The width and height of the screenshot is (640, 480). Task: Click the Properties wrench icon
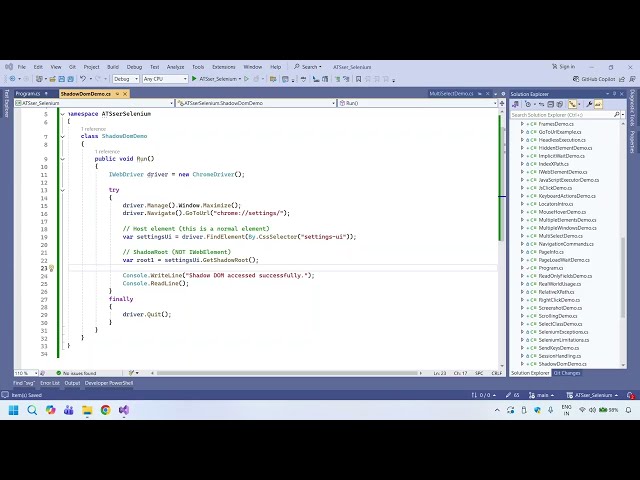point(589,104)
